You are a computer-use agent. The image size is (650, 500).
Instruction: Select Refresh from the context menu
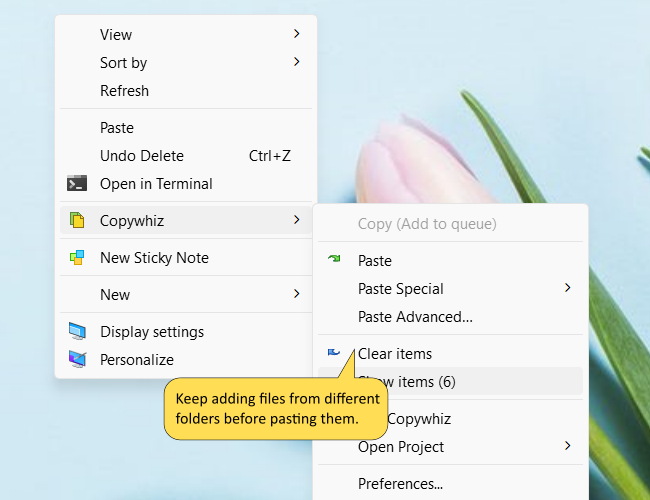[124, 91]
